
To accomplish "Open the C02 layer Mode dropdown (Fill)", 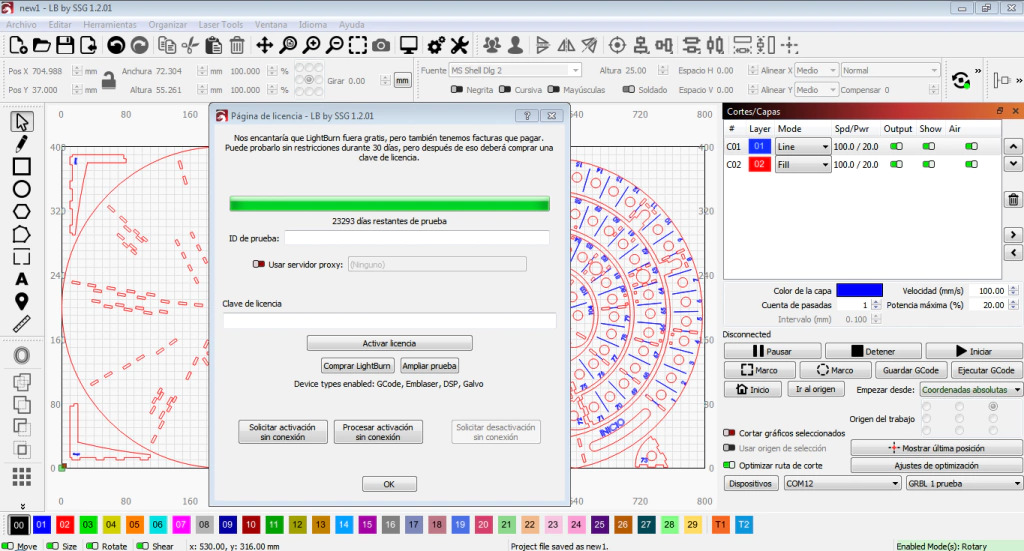I will 802,165.
